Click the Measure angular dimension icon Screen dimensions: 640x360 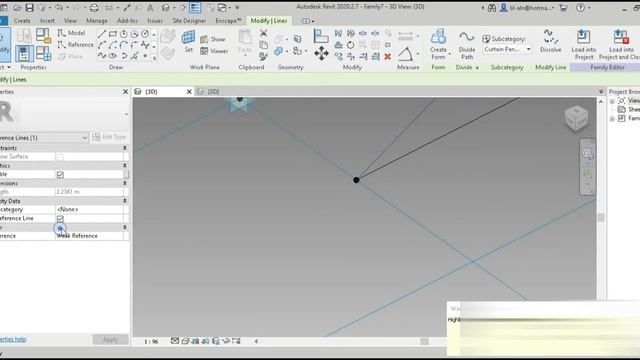(405, 53)
